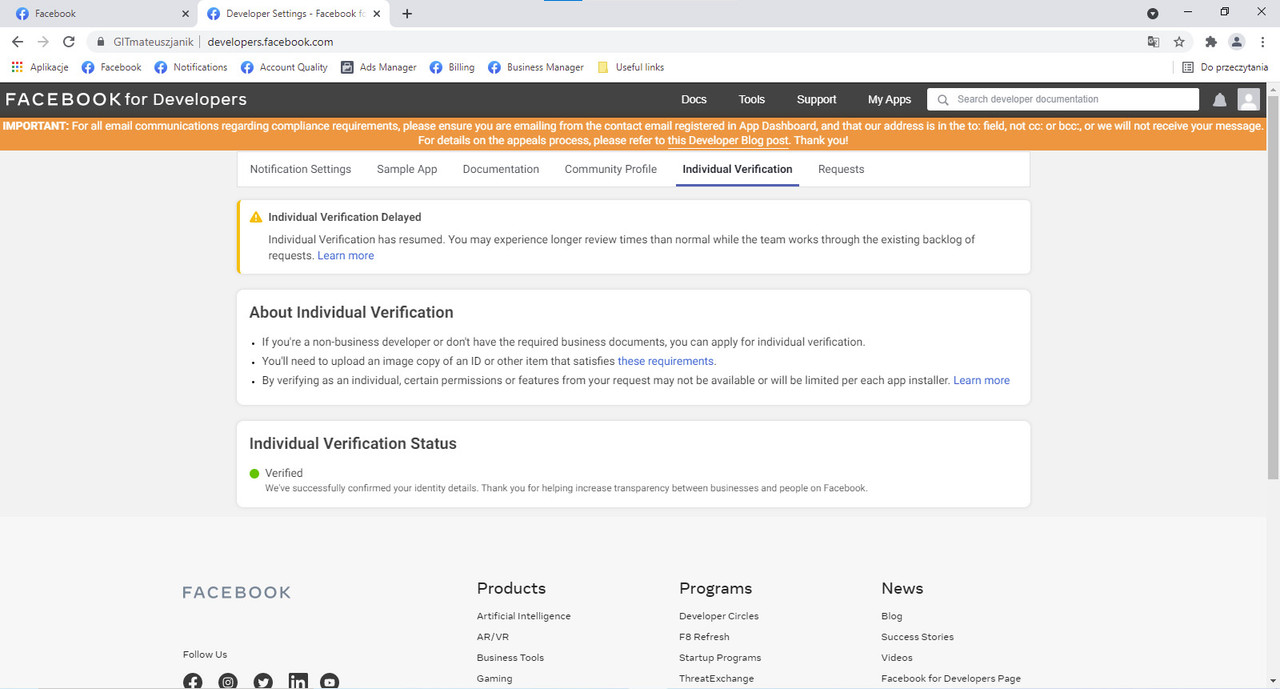This screenshot has height=689, width=1280.
Task: Open YouTube social icon in footer
Action: click(x=329, y=681)
